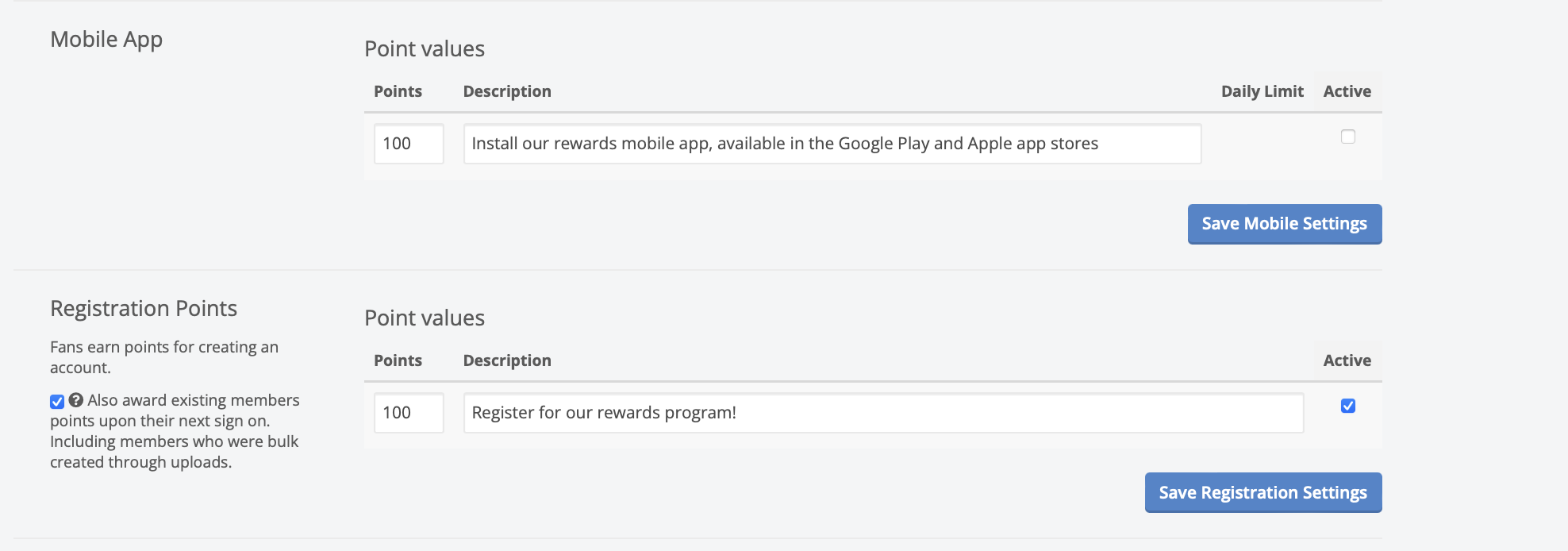Click 'Point values' heading in Mobile App section

pyautogui.click(x=425, y=48)
